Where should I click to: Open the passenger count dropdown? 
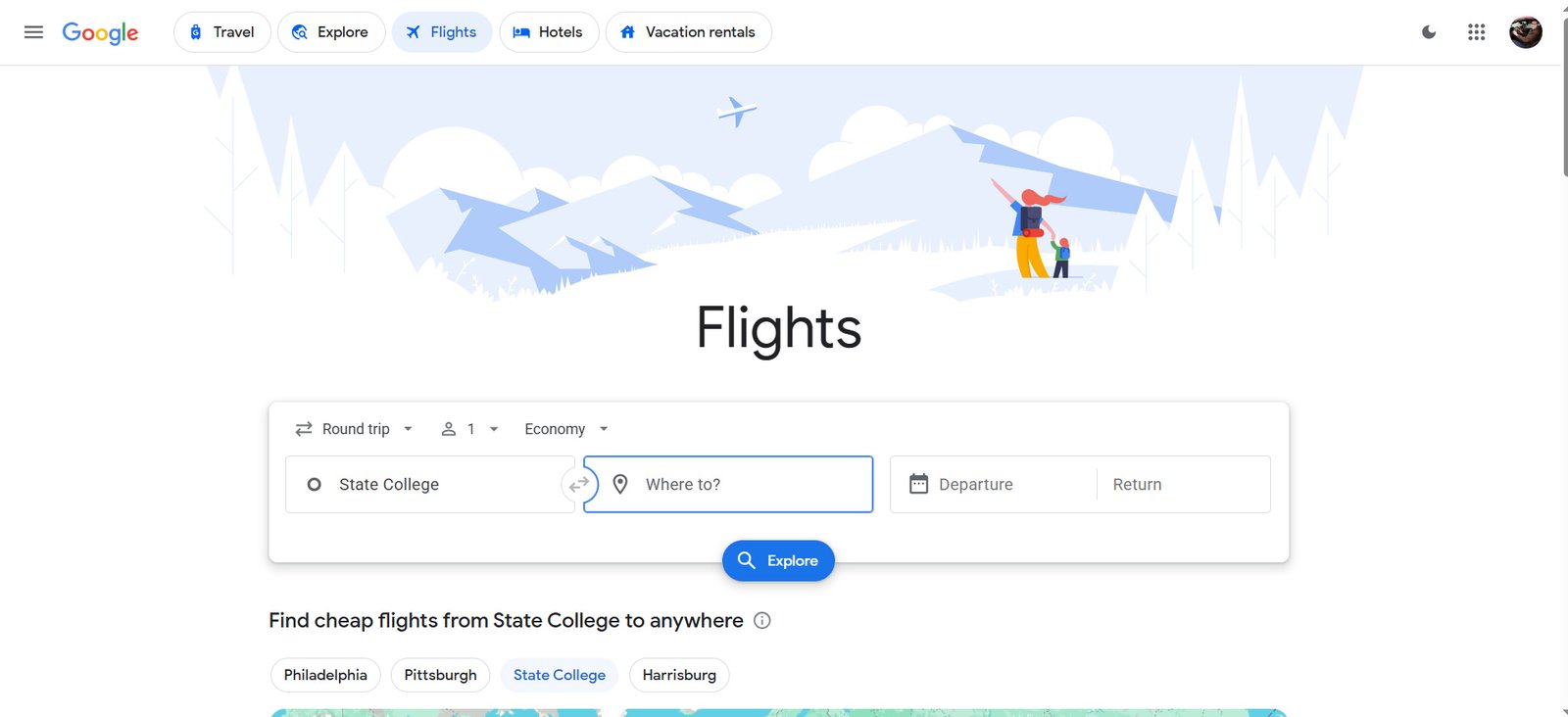click(x=470, y=429)
